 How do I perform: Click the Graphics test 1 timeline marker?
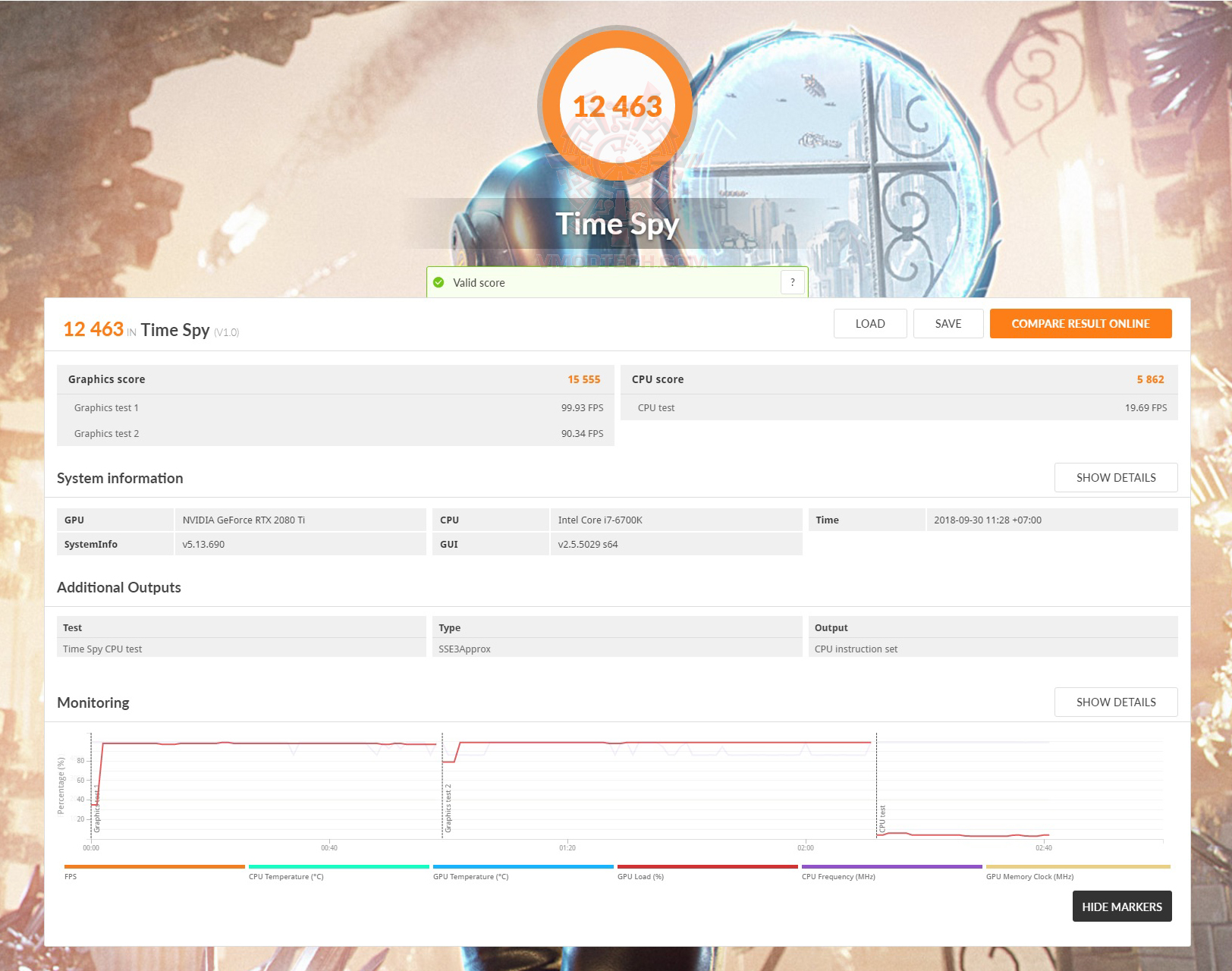pos(96,809)
